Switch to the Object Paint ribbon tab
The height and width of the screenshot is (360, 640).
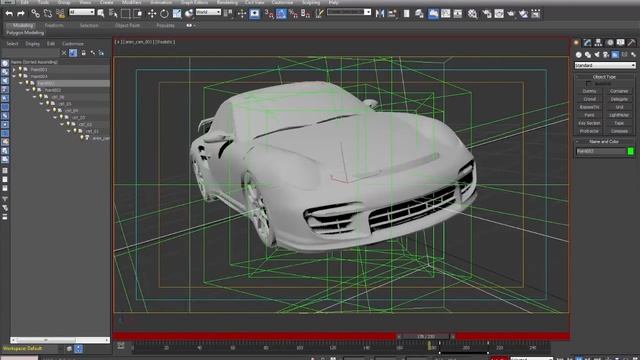pyautogui.click(x=127, y=25)
